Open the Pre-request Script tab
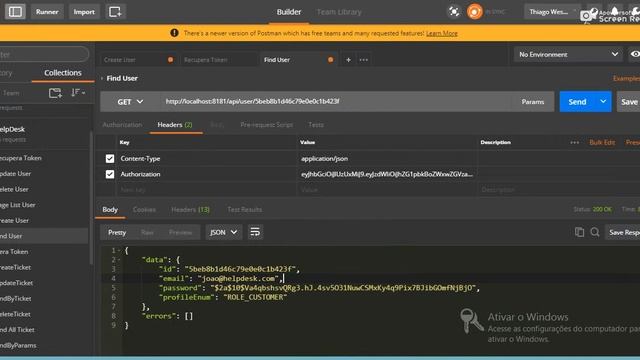Viewport: 640px width, 360px height. (x=266, y=125)
